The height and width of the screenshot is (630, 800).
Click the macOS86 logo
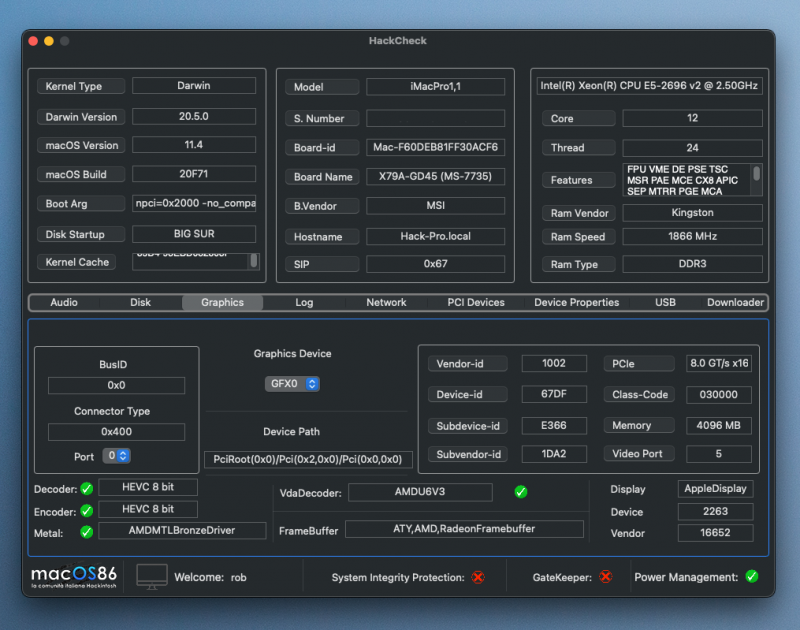(x=74, y=576)
